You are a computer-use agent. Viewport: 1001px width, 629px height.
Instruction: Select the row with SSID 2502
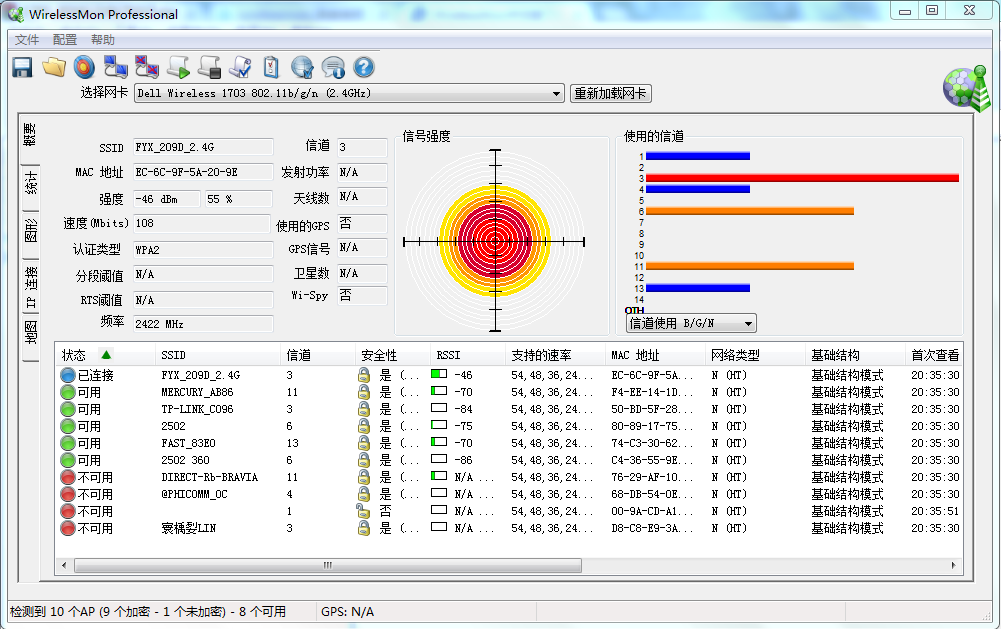509,426
